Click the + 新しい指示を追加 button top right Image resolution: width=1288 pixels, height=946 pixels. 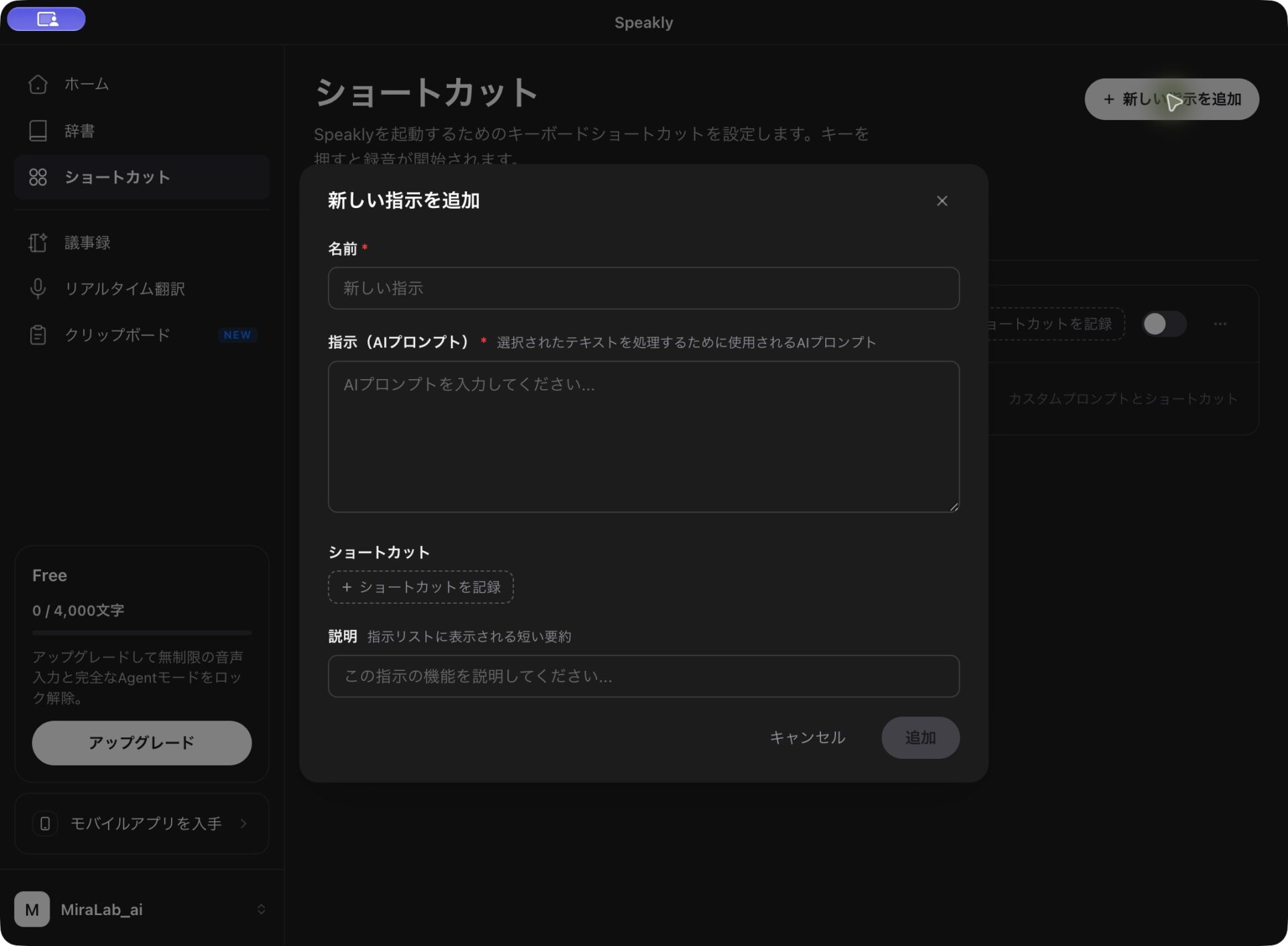(x=1171, y=99)
